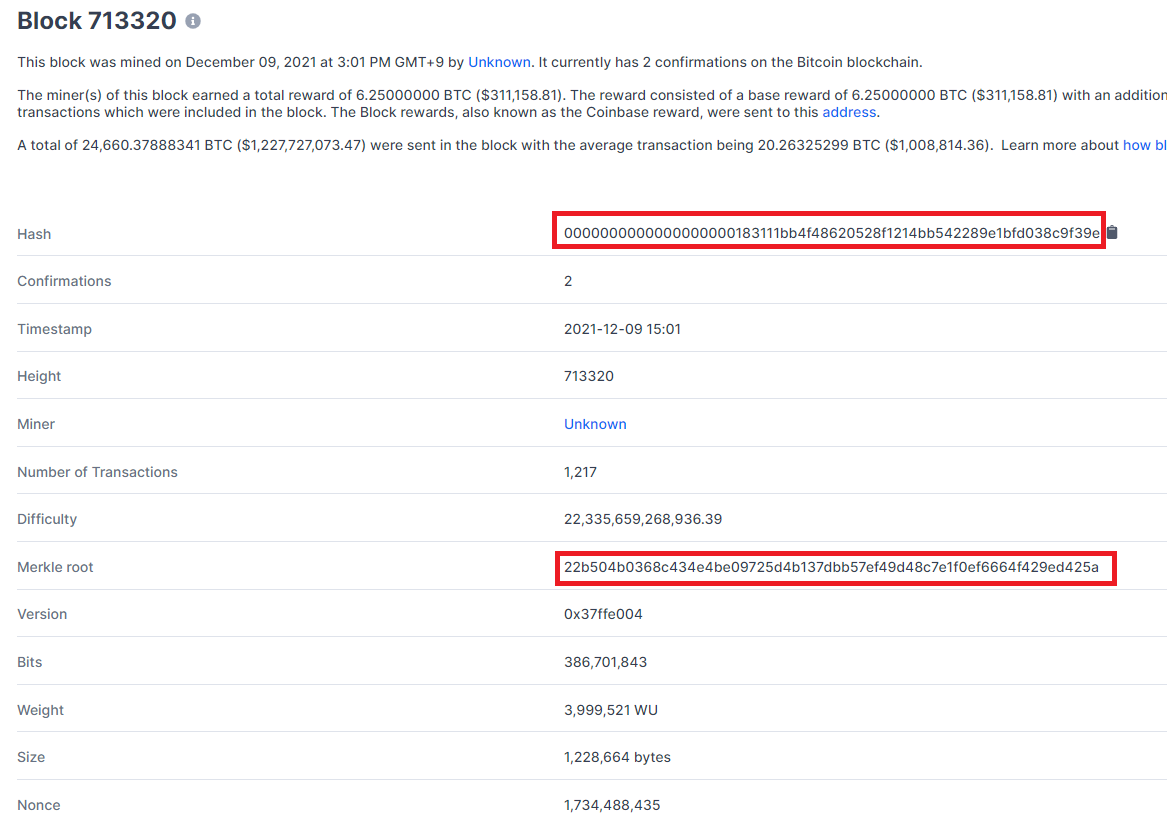Click the Nonce value 1,734,488,435
1167x821 pixels.
click(612, 805)
